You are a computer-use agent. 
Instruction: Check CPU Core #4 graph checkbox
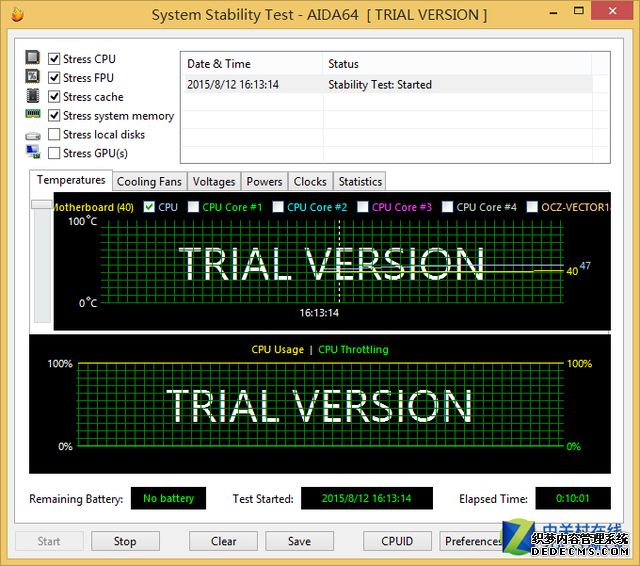coord(447,207)
